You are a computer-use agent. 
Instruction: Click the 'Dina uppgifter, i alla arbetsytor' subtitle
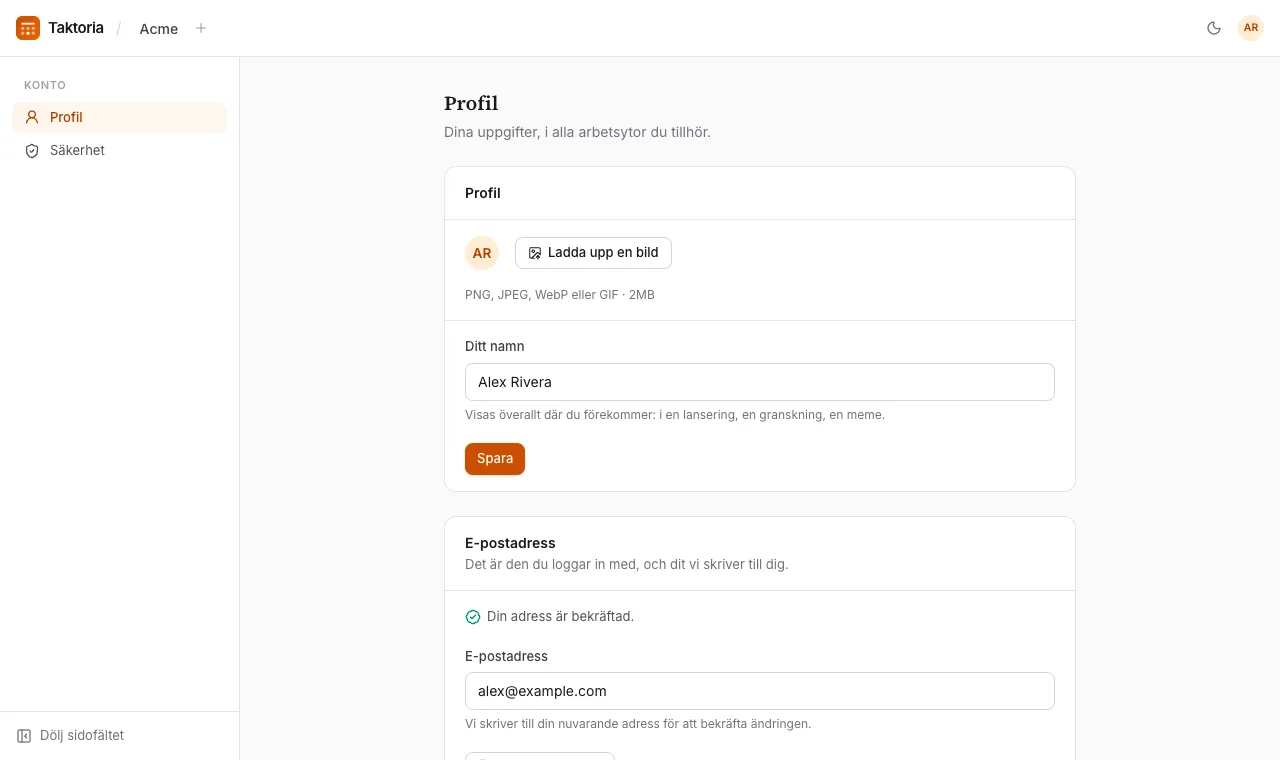click(x=577, y=132)
